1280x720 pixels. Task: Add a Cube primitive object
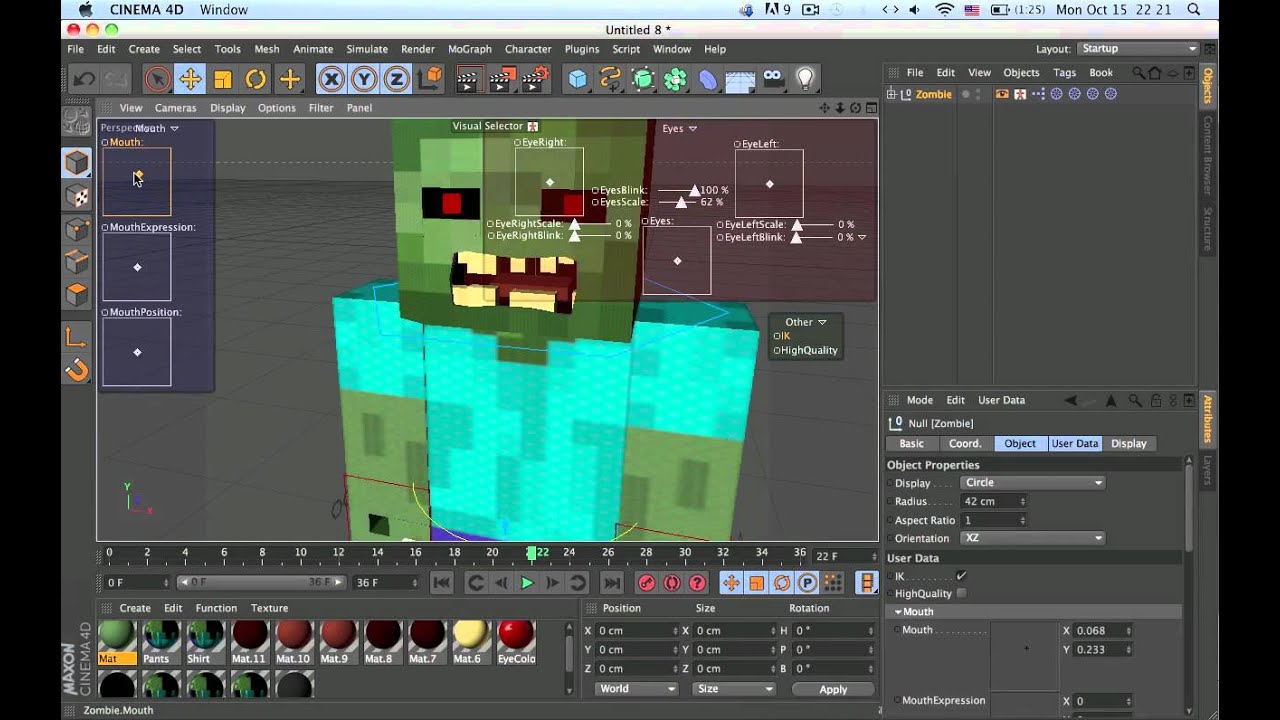(x=577, y=79)
